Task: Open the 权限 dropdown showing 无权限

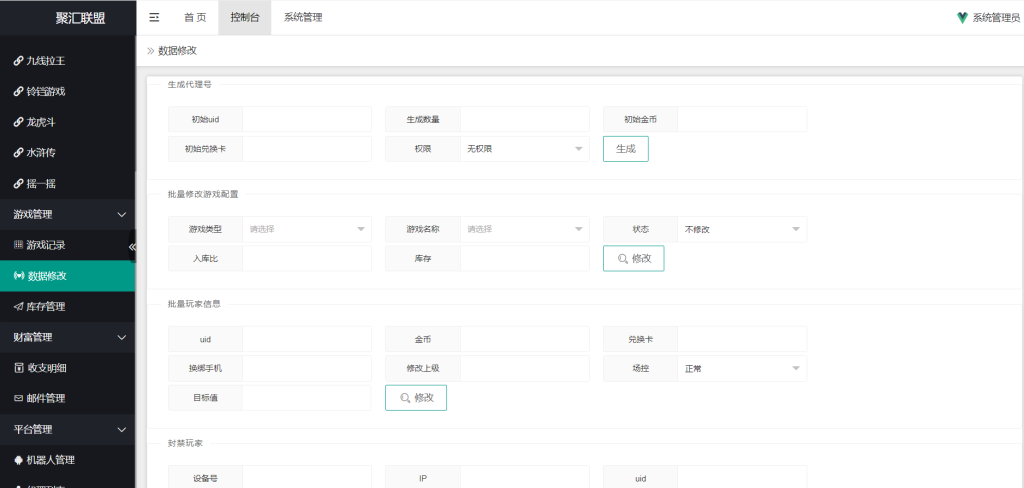Action: (x=524, y=149)
